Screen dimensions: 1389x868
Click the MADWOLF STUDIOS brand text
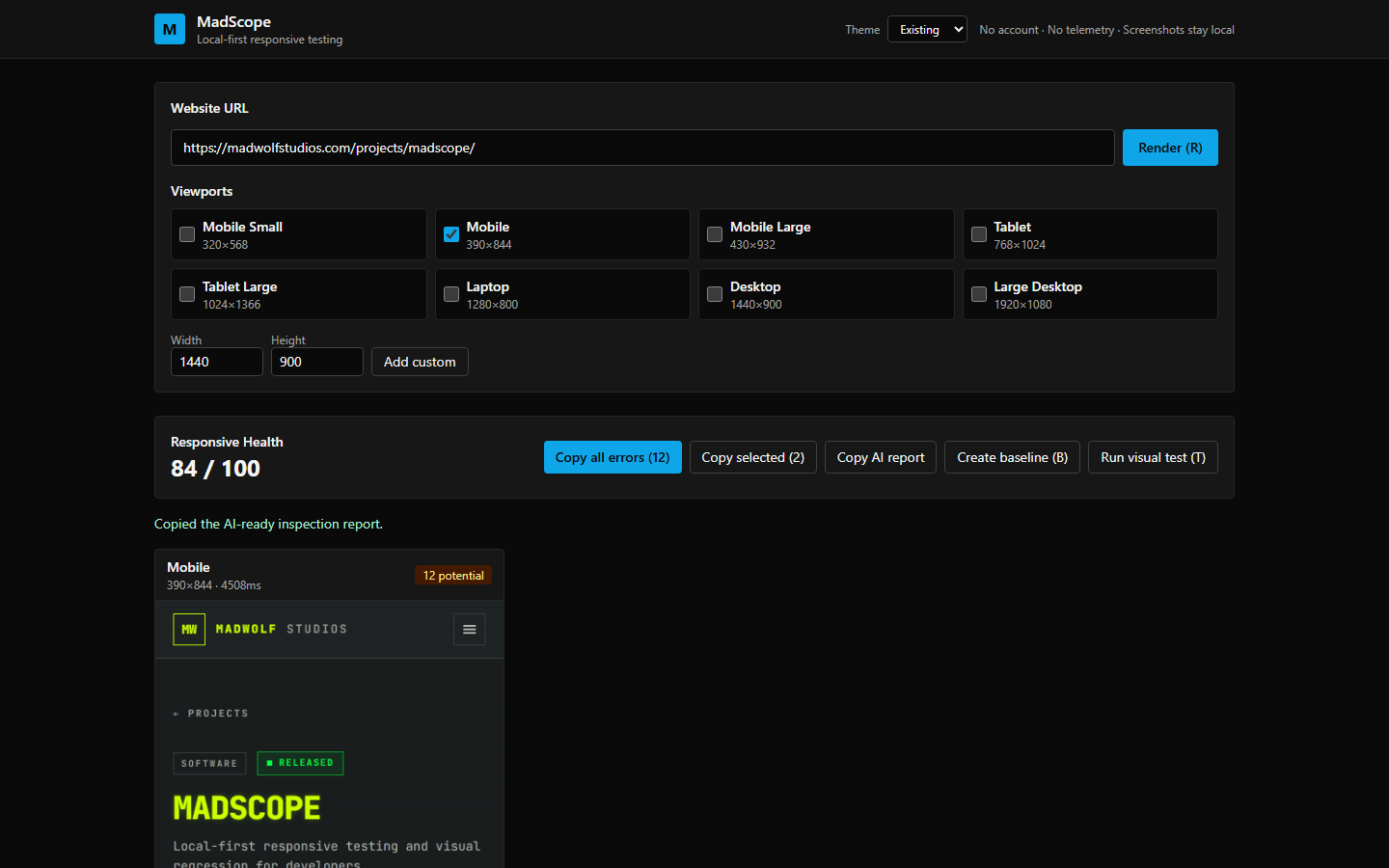coord(282,629)
